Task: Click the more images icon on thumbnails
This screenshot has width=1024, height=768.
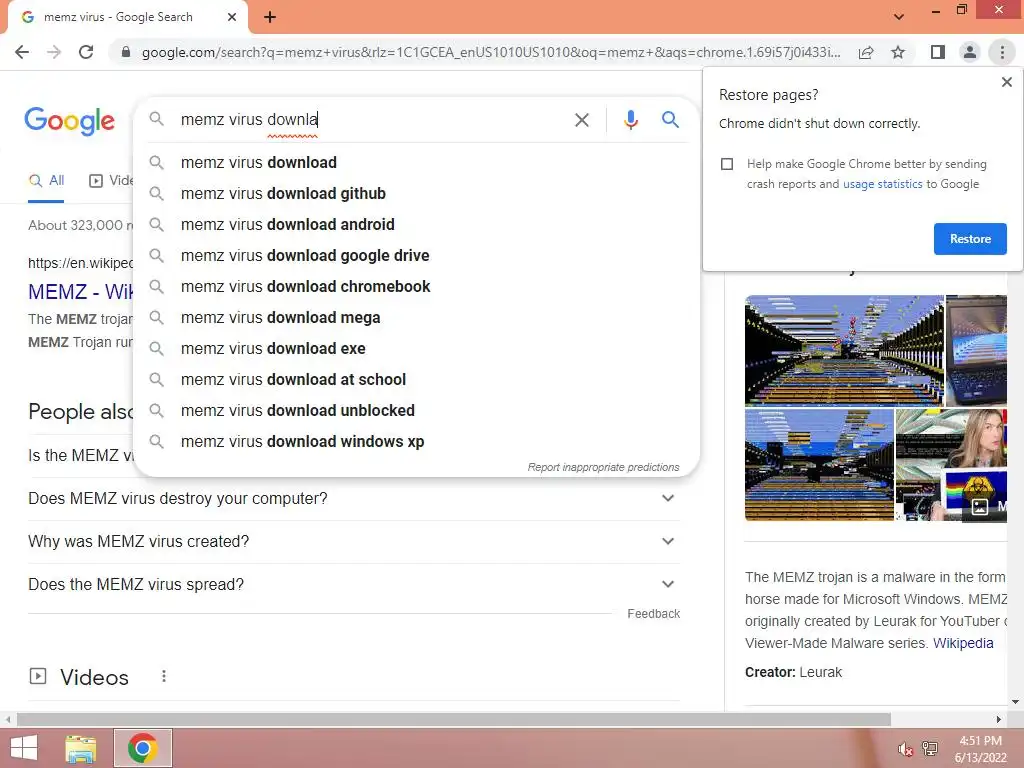Action: 980,506
